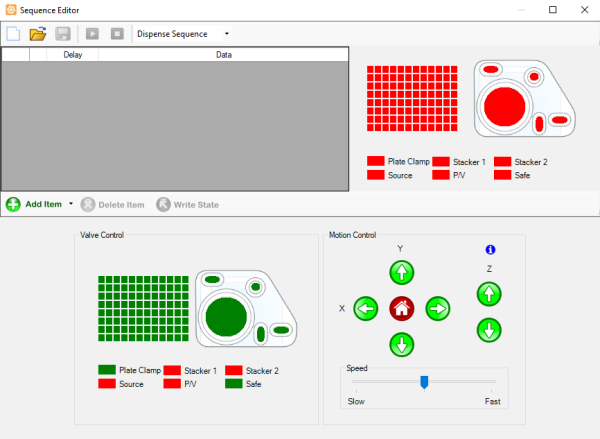This screenshot has height=439, width=600.
Task: Click the Write State button
Action: click(x=187, y=204)
